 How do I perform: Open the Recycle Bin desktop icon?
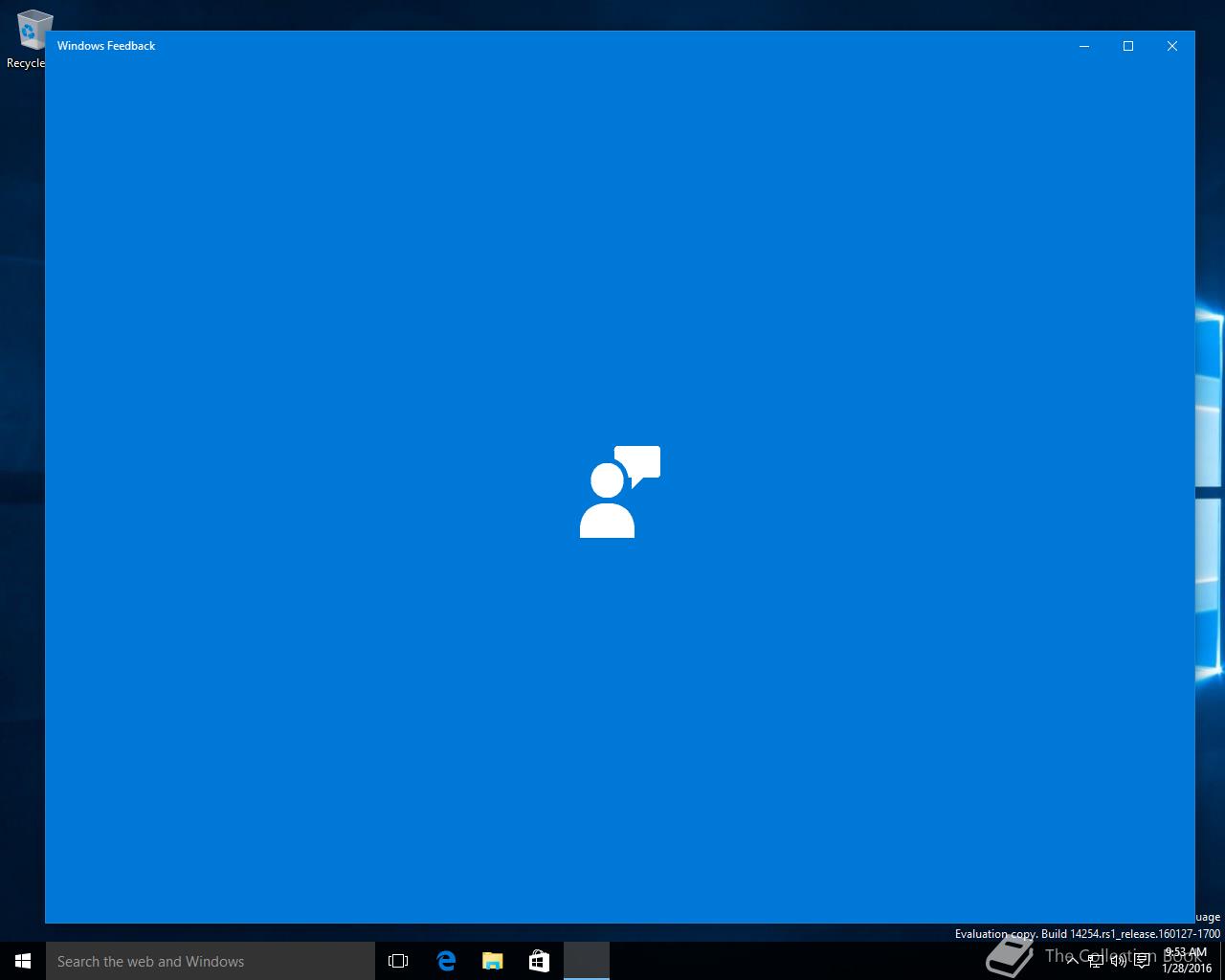33,38
